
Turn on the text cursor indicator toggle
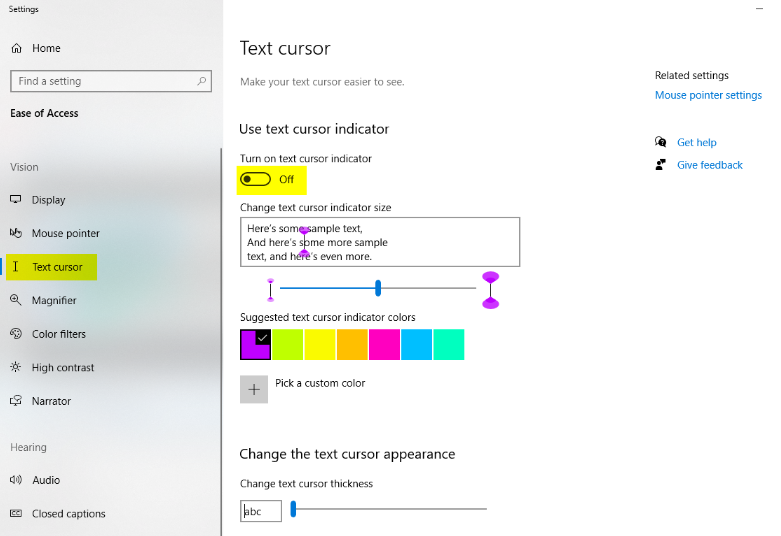pos(256,179)
